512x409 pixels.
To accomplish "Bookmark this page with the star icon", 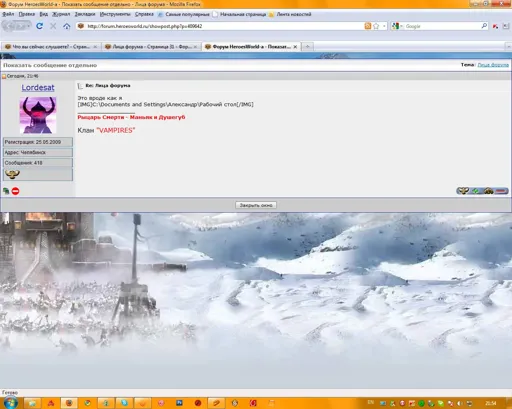I will click(x=376, y=26).
